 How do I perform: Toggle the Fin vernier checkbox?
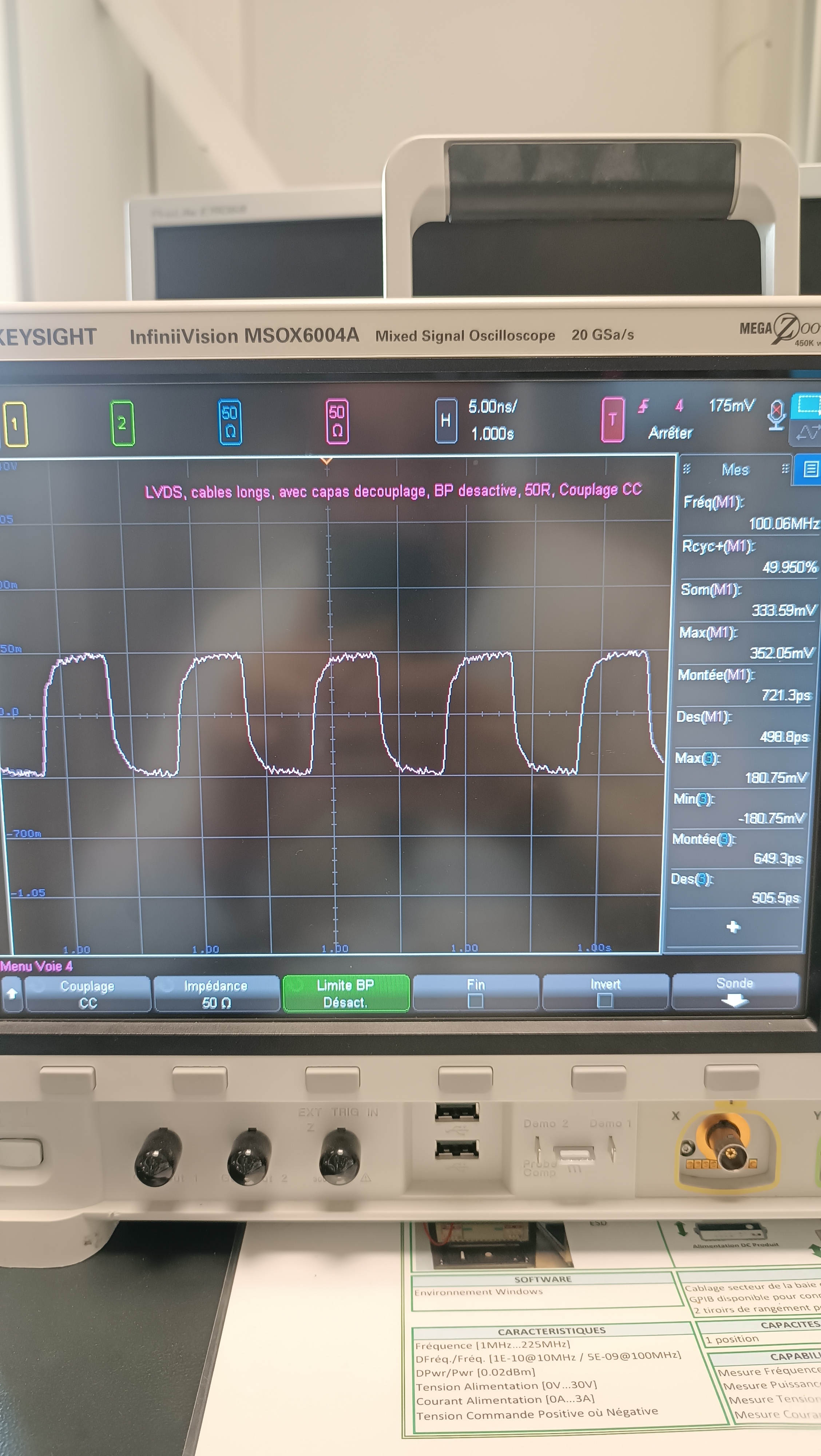[x=475, y=1000]
